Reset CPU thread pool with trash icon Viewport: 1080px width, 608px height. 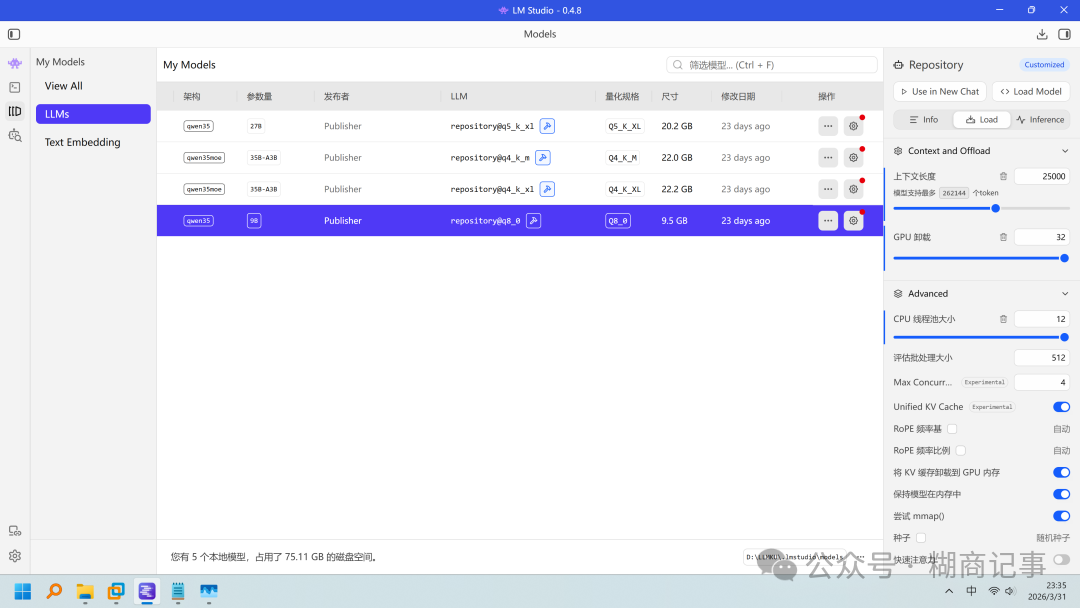[x=1003, y=319]
